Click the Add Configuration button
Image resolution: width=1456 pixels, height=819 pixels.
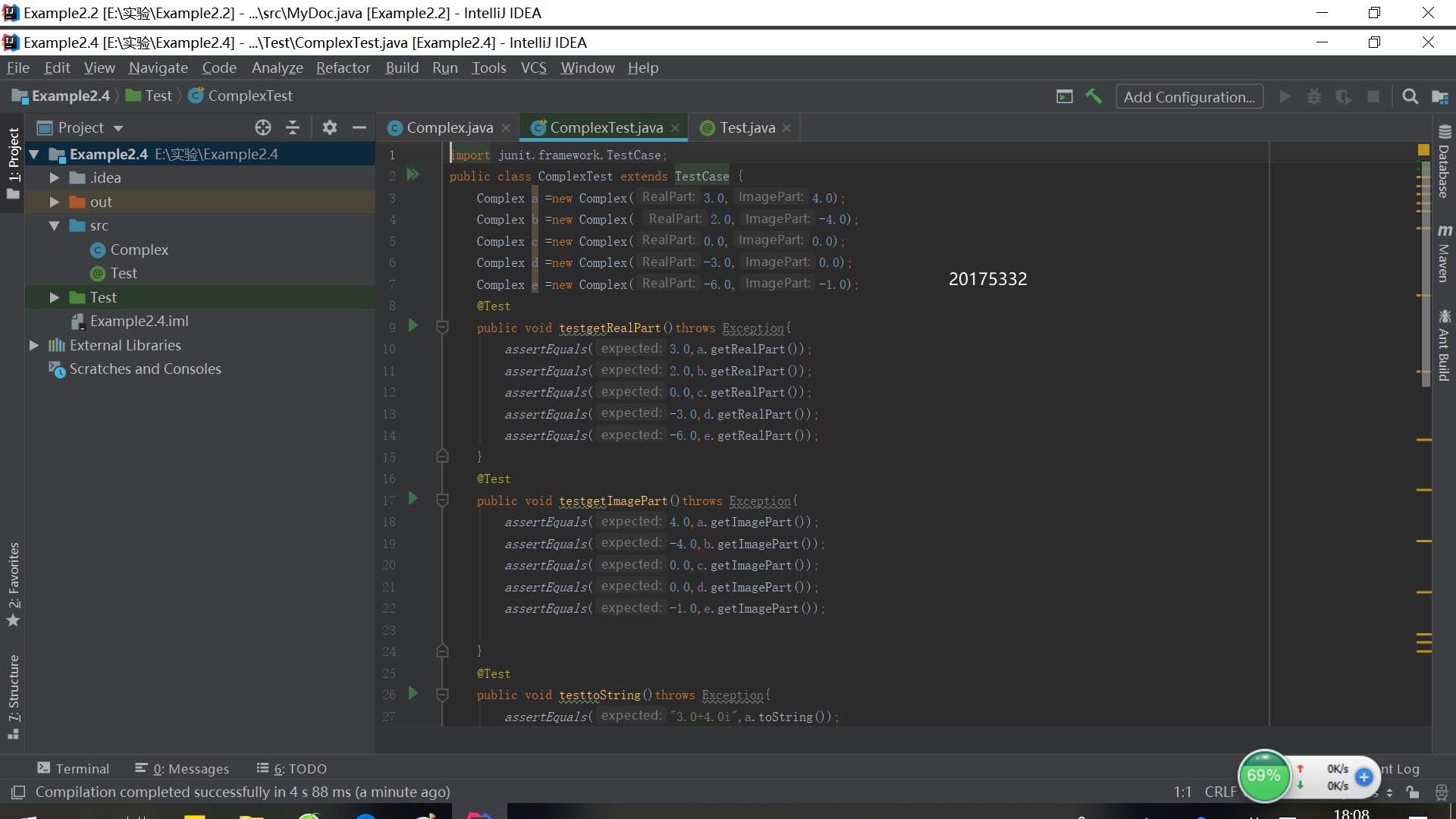[1189, 96]
